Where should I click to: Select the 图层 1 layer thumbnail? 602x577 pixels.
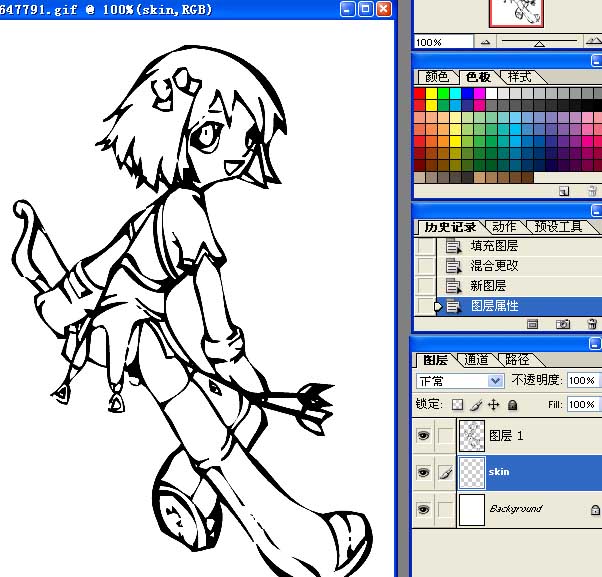[x=472, y=436]
